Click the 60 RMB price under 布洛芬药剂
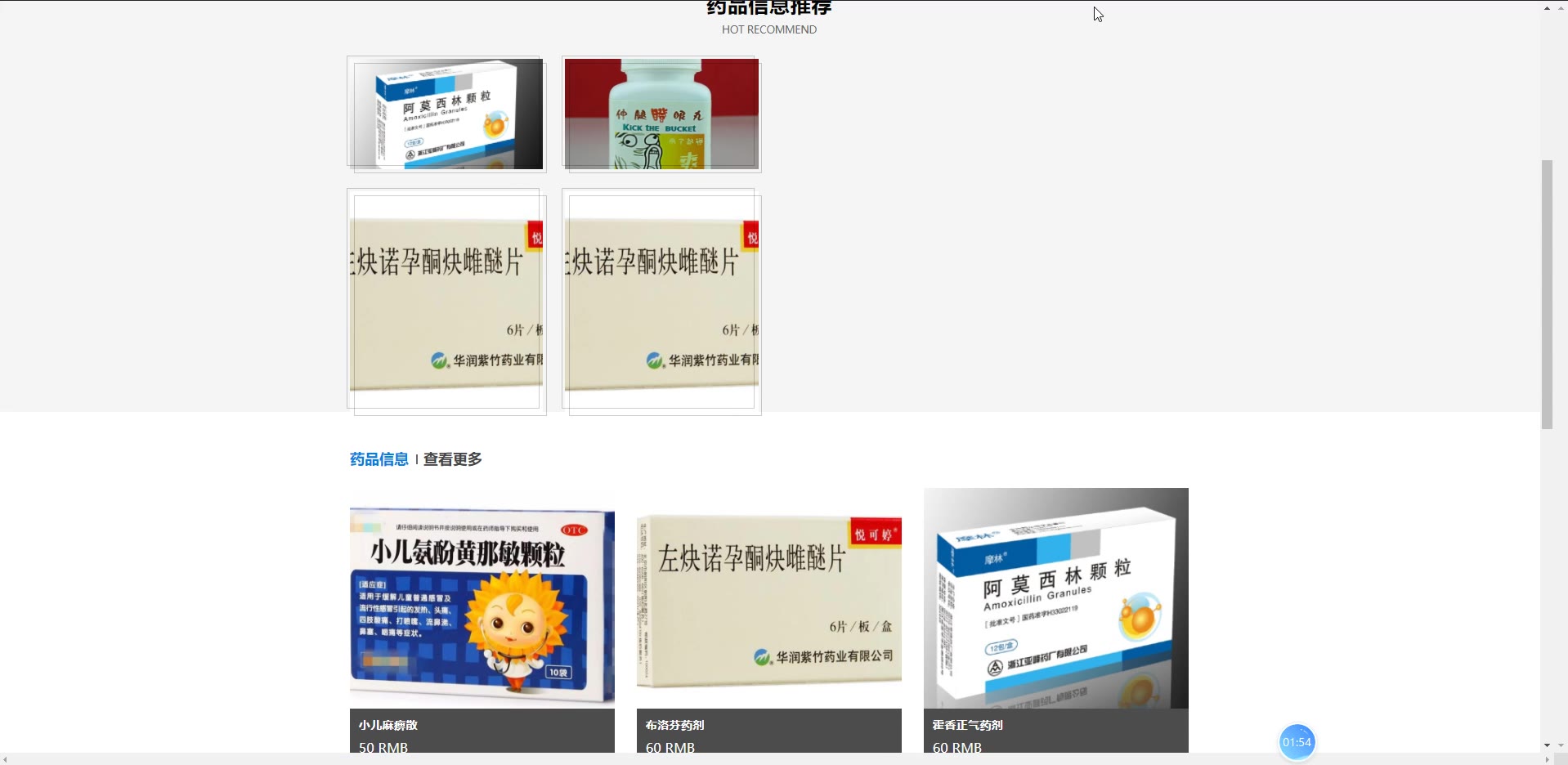The height and width of the screenshot is (765, 1568). click(x=670, y=747)
